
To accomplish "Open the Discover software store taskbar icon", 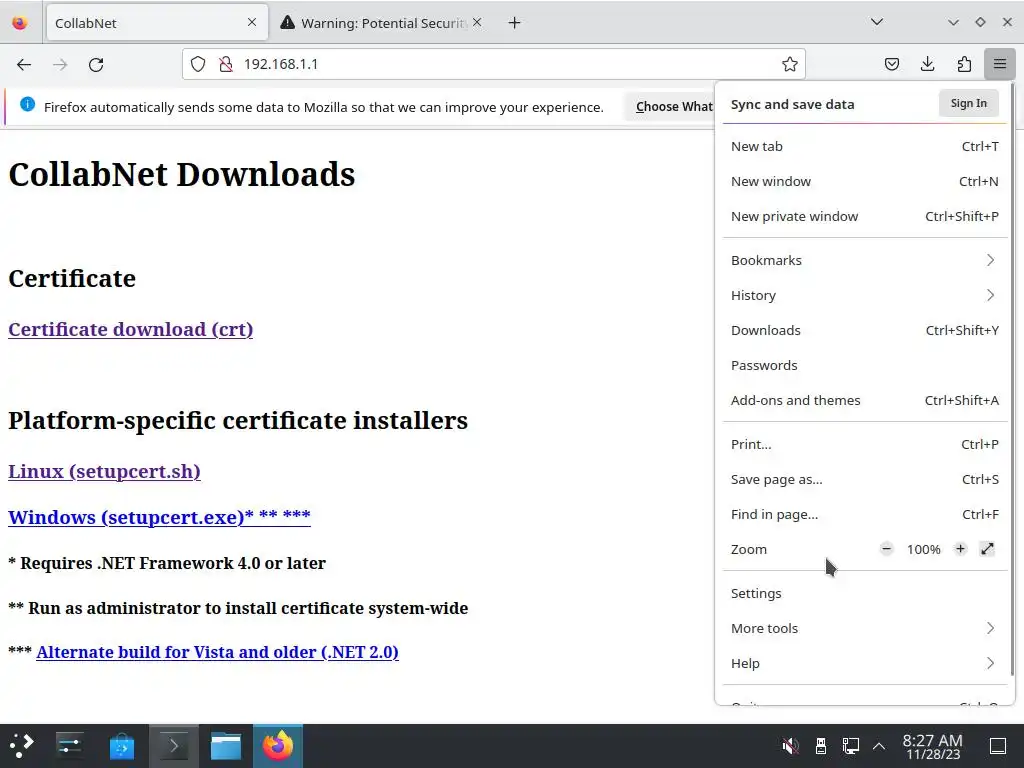I will (121, 746).
